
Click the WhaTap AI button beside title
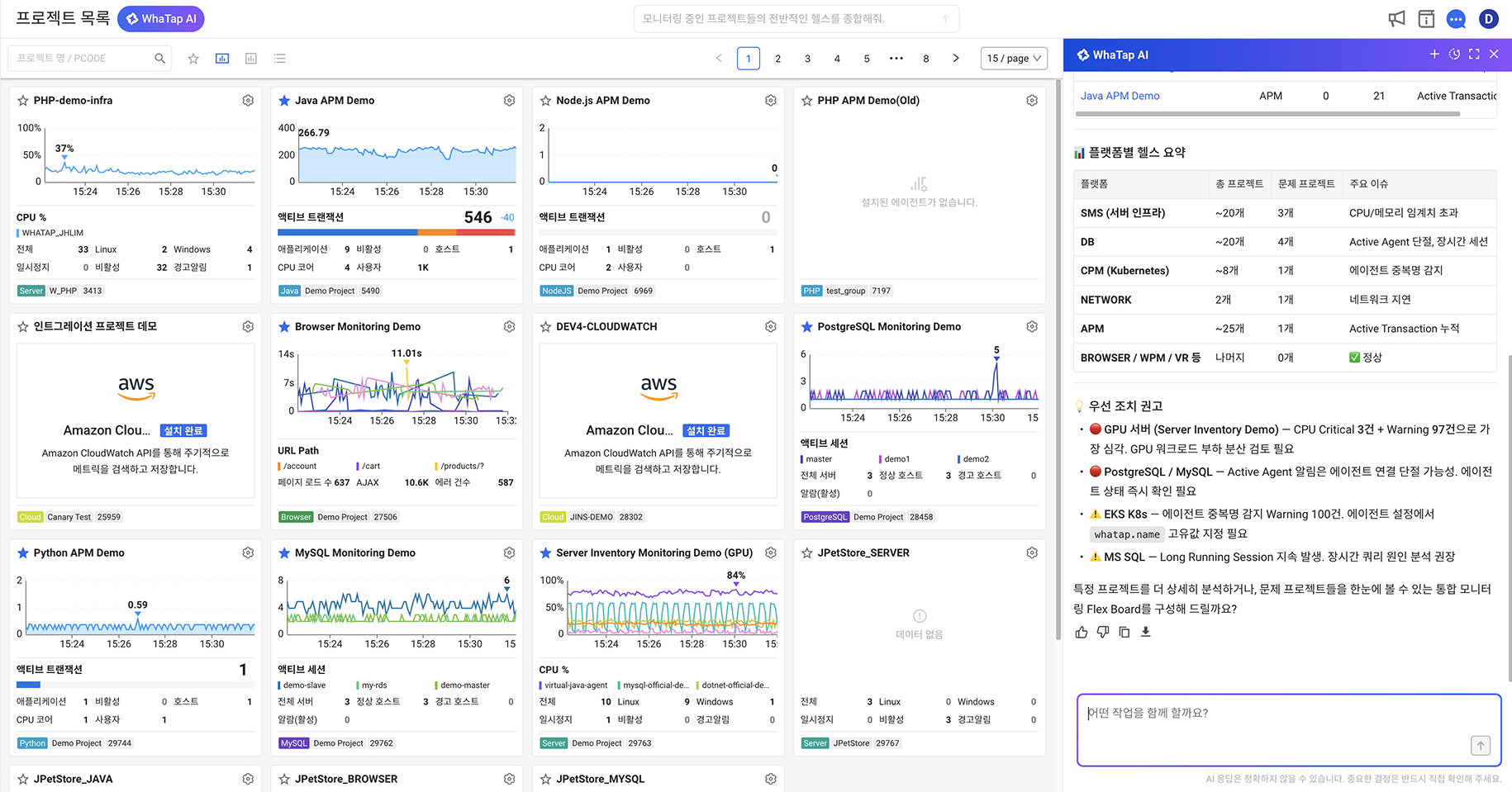click(x=161, y=19)
